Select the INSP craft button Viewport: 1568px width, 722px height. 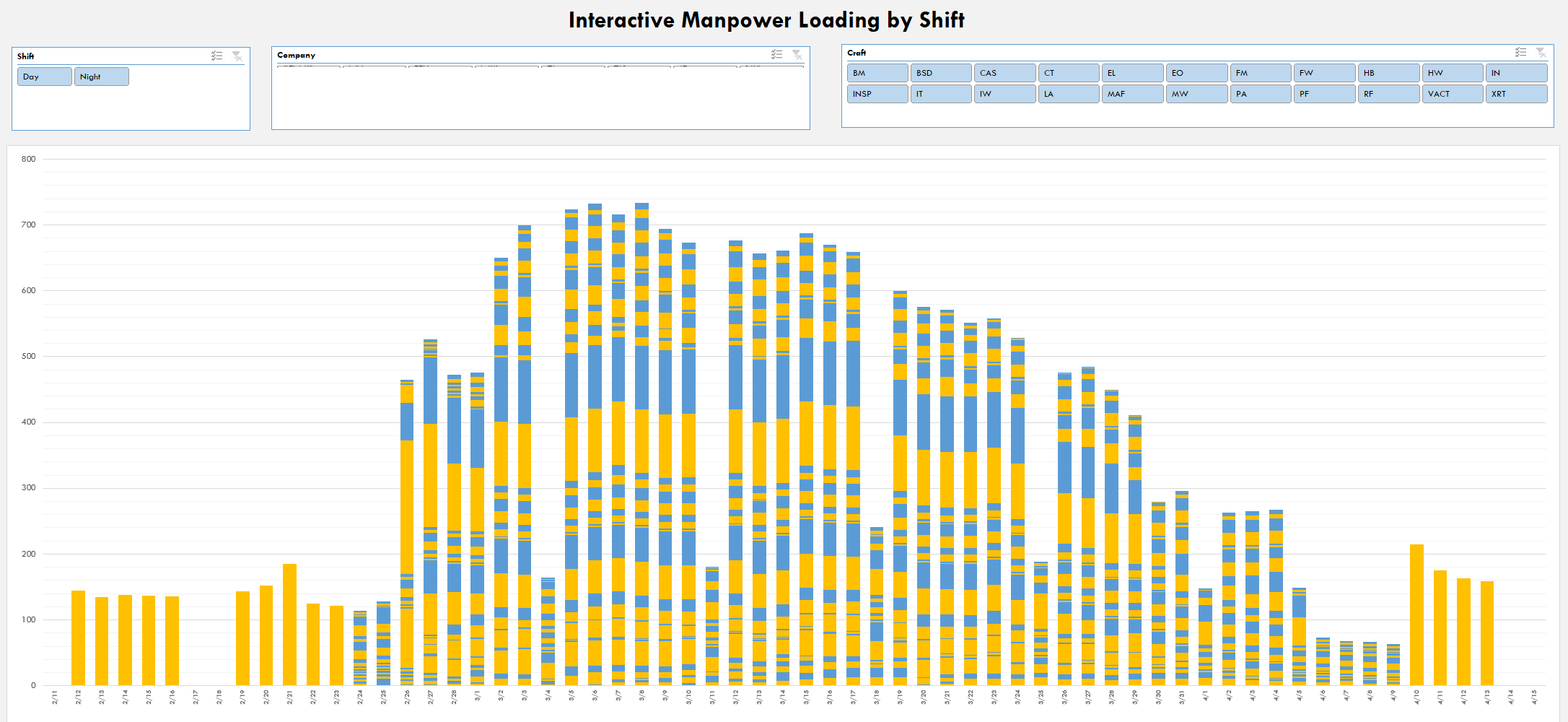[877, 94]
